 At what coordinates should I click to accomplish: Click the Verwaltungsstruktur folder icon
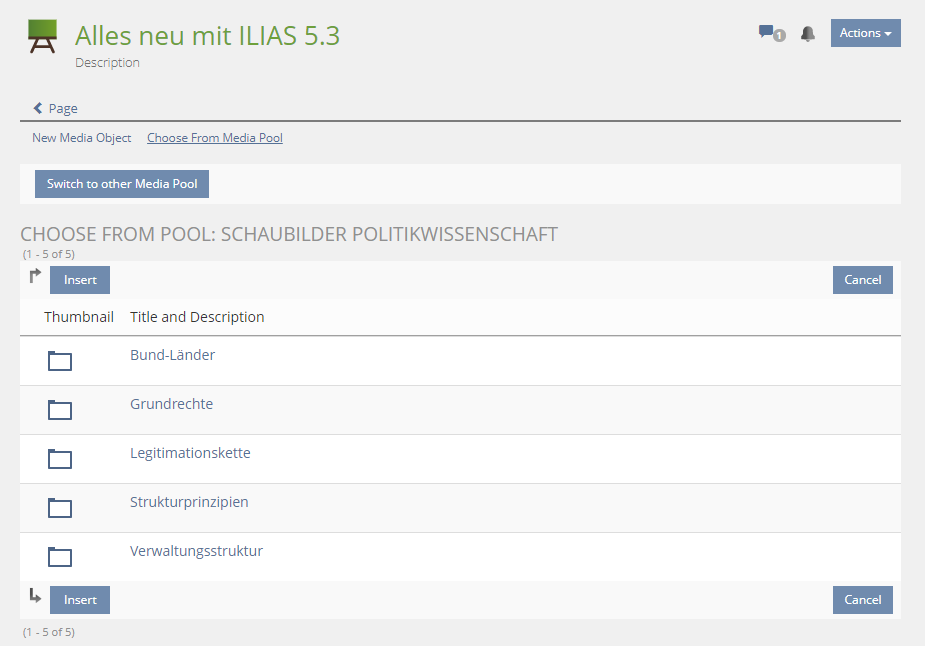point(60,557)
